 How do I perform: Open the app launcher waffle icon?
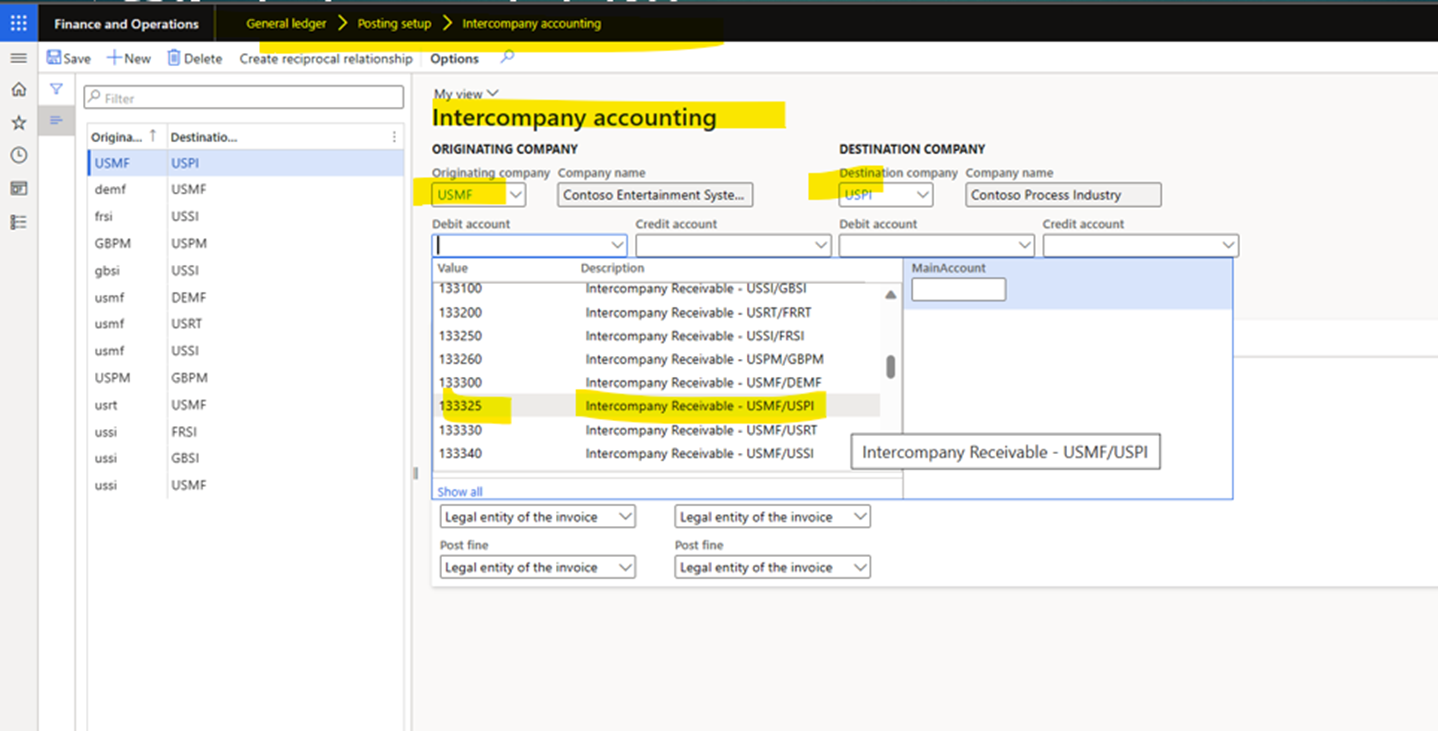pos(18,23)
